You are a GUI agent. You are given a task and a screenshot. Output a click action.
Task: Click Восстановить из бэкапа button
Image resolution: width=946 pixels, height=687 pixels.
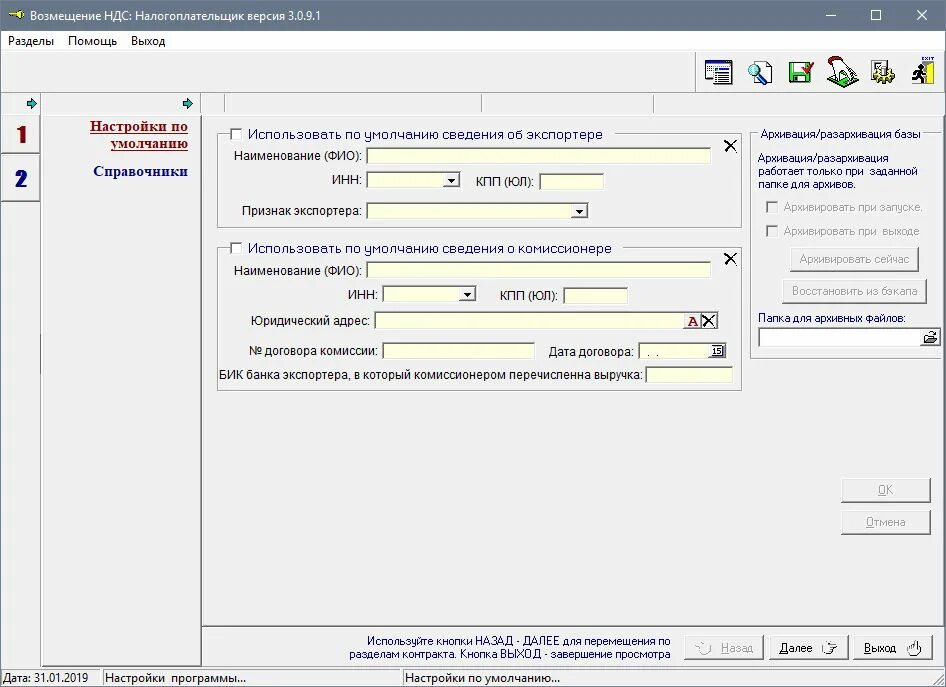pyautogui.click(x=854, y=291)
